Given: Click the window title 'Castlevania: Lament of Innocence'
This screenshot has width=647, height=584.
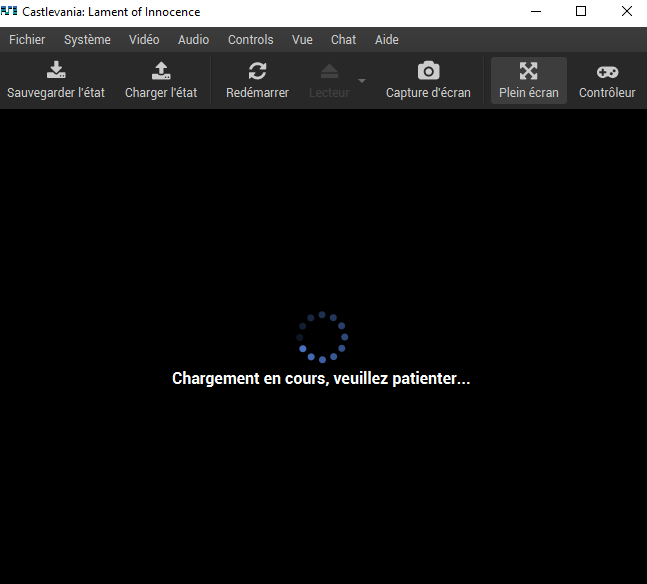Looking at the screenshot, I should [x=111, y=12].
